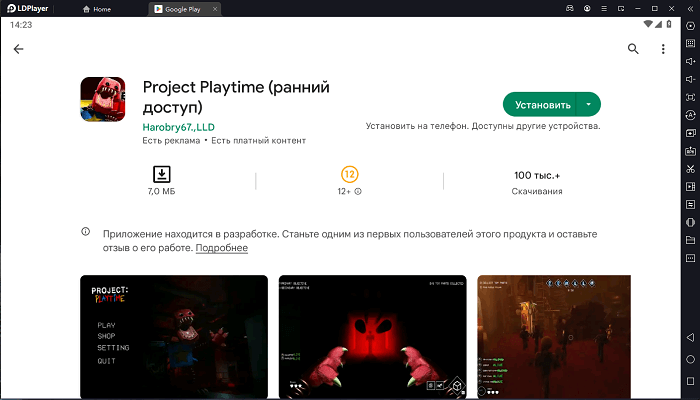Open the Подробнее link

pos(221,248)
